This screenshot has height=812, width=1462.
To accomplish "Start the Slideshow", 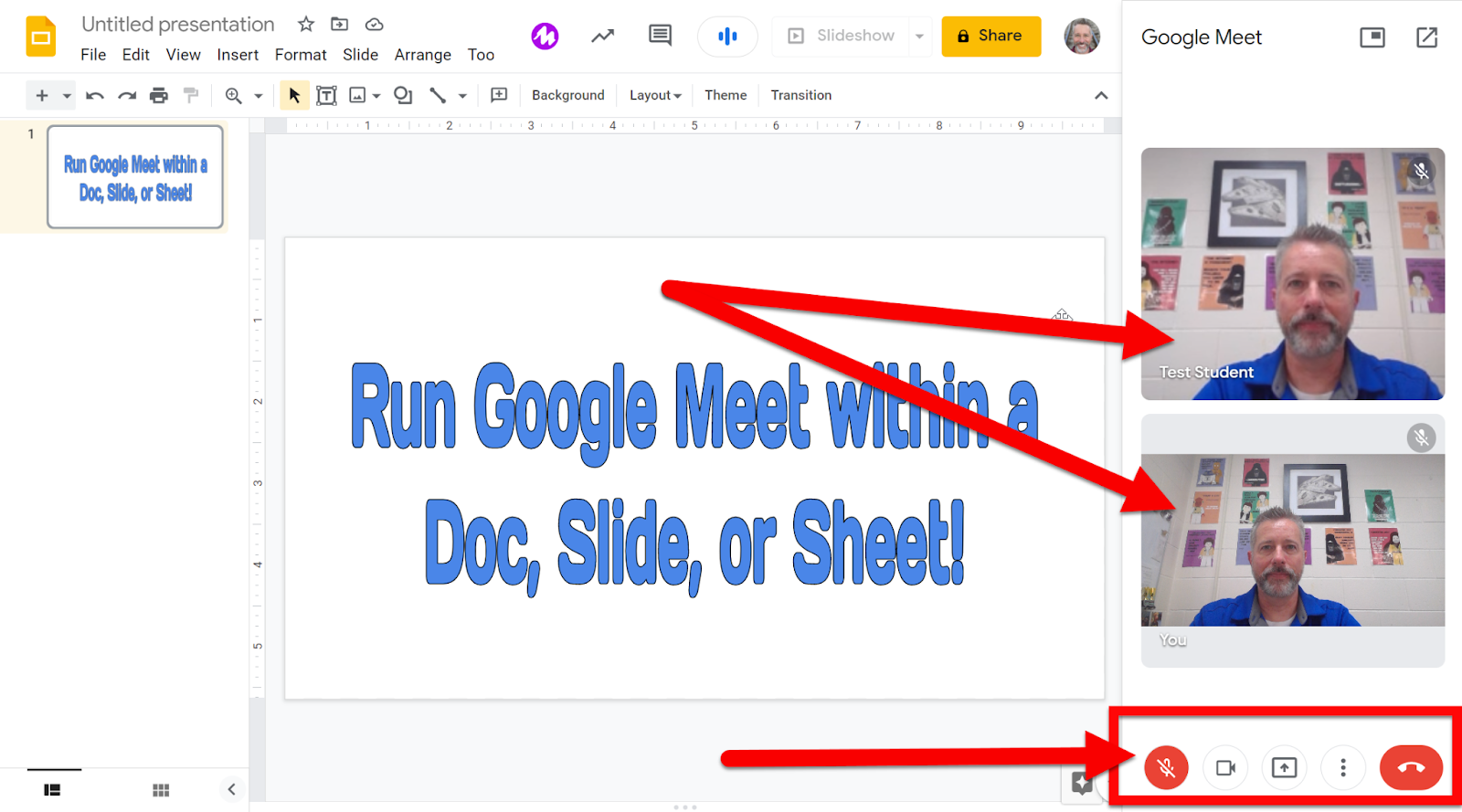I will point(841,36).
